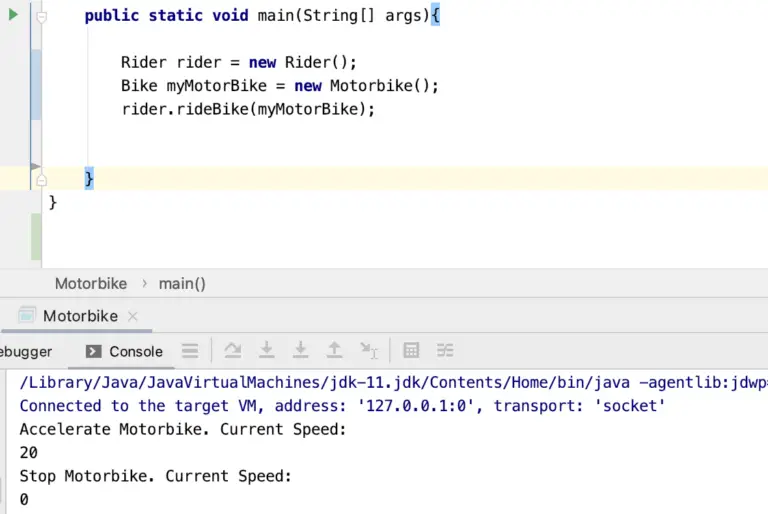The image size is (768, 514).
Task: Click the main() breadcrumb item
Action: [182, 283]
